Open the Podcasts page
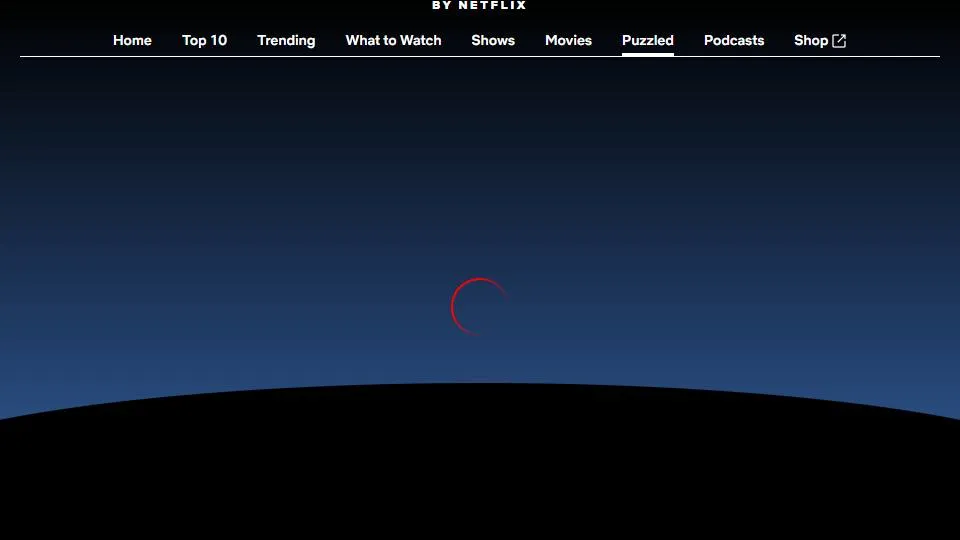 coord(734,40)
